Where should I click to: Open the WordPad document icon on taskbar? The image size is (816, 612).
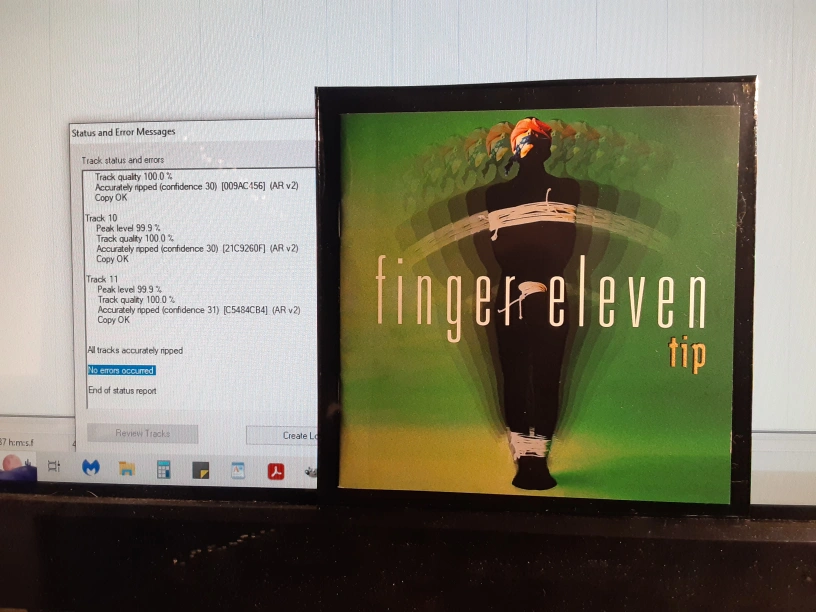[x=238, y=470]
